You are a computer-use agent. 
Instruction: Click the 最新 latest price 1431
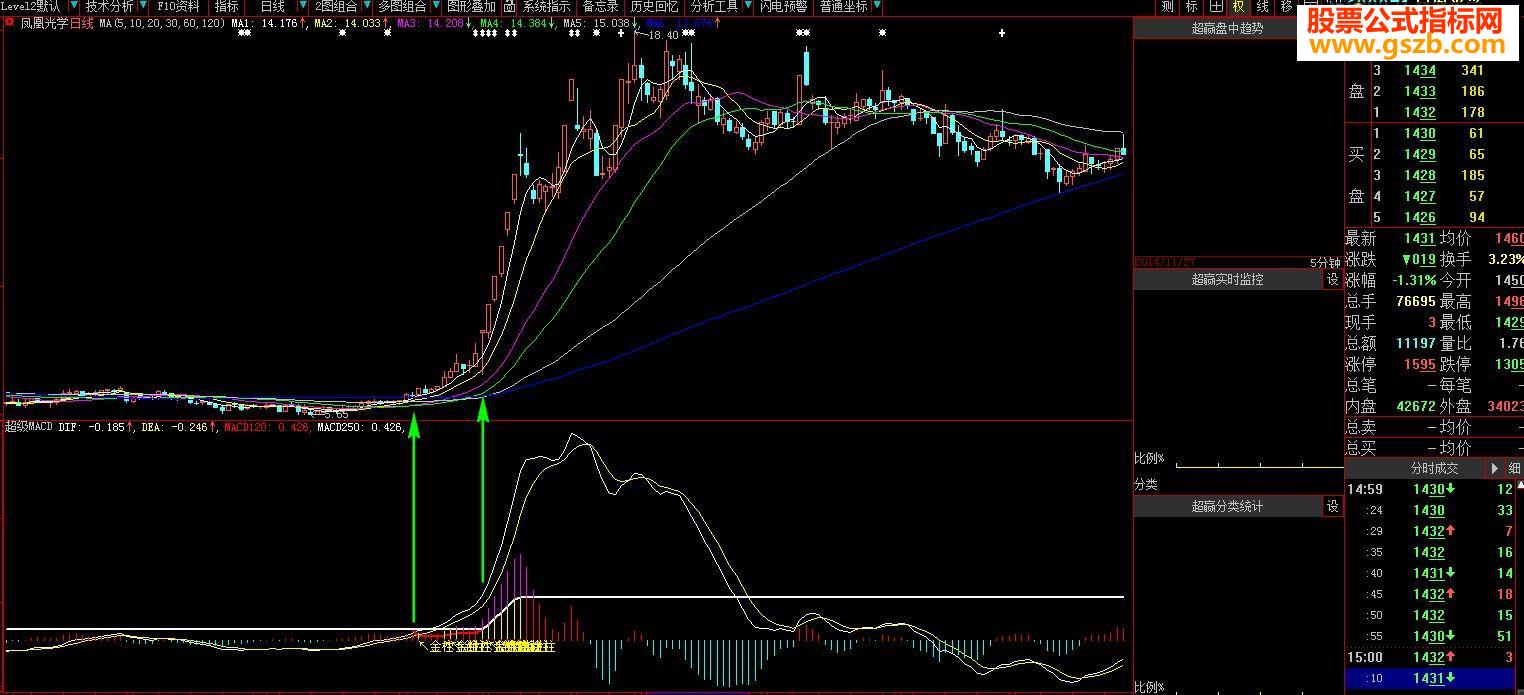click(1419, 239)
